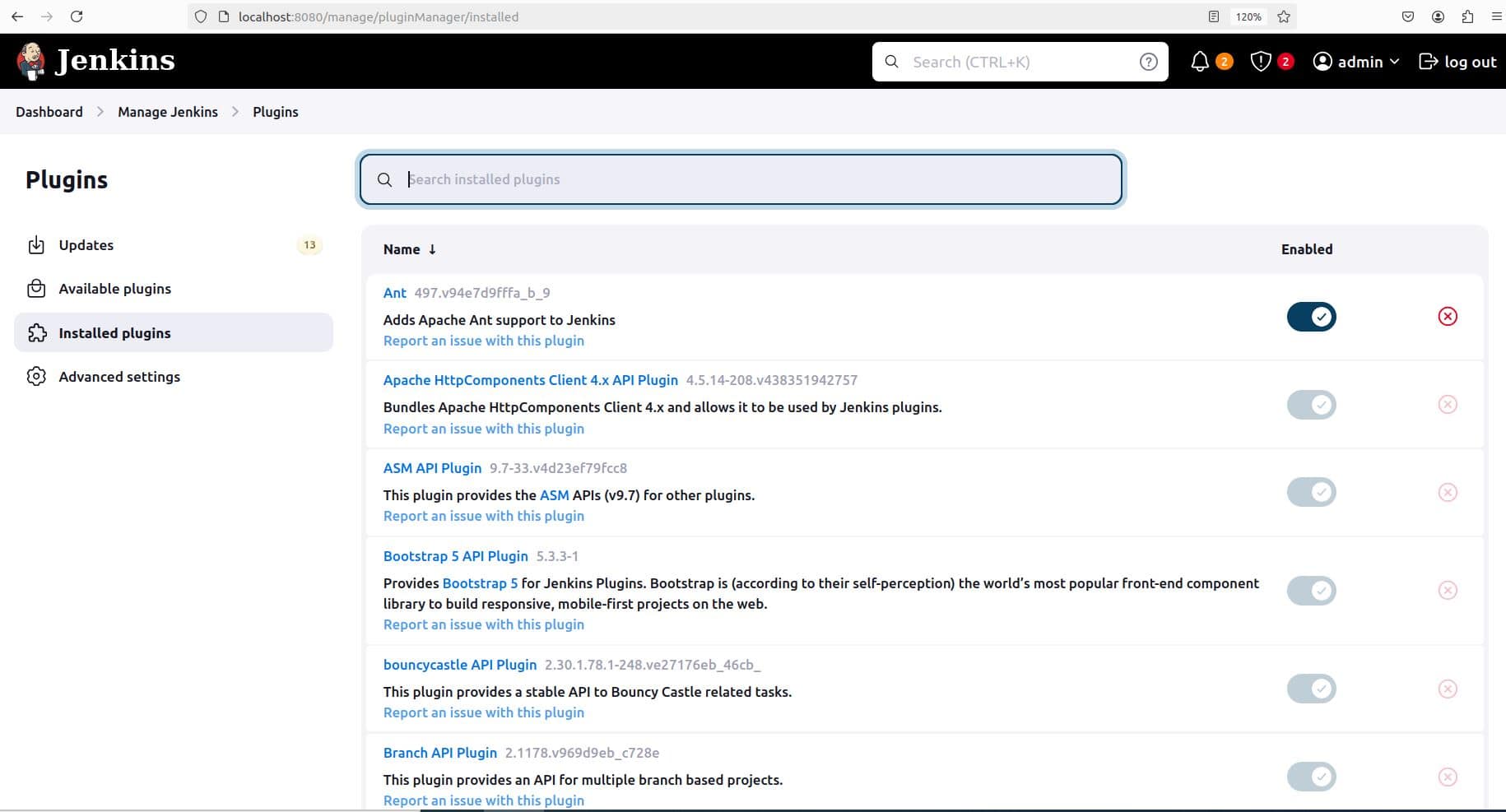This screenshot has width=1506, height=812.
Task: Open the Ant plugin link
Action: point(395,293)
